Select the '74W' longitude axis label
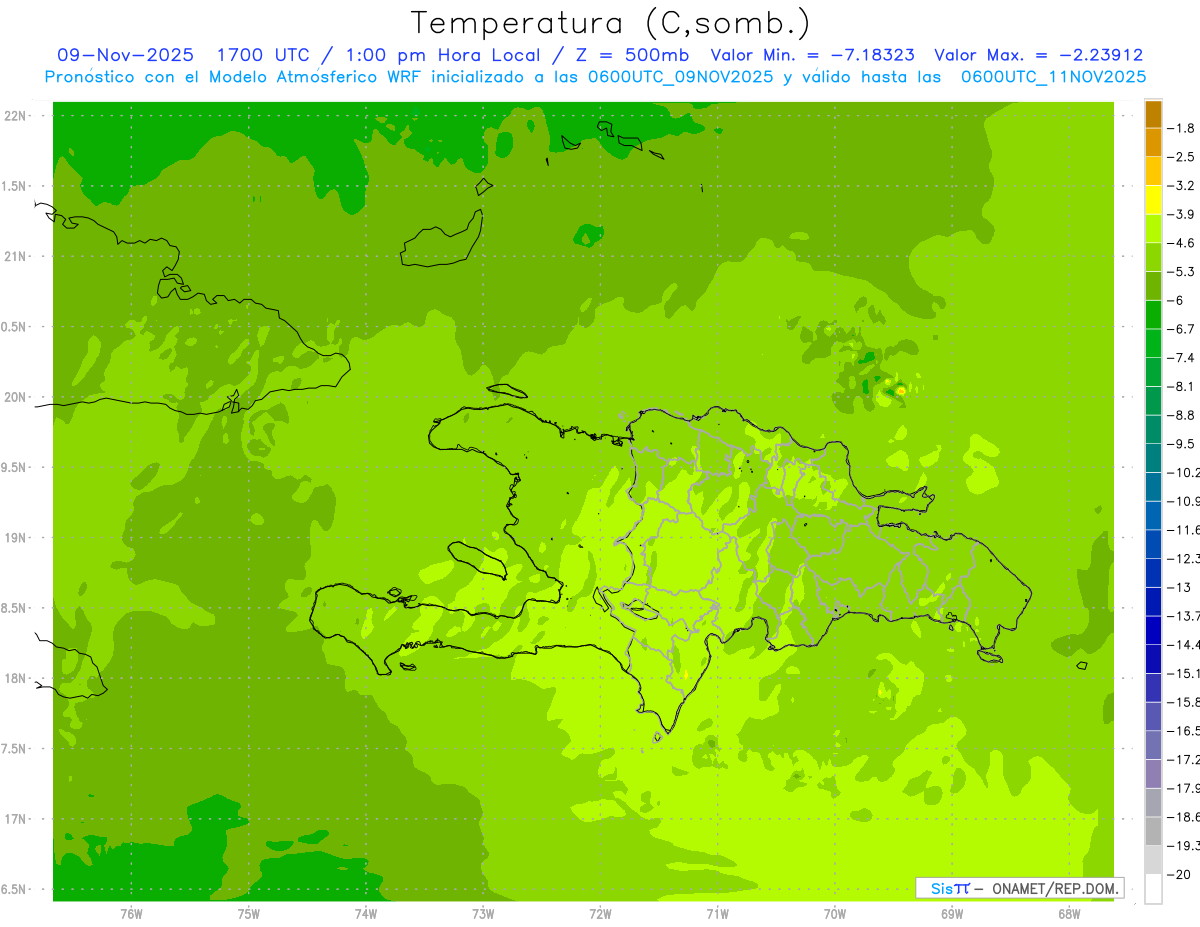Image resolution: width=1200 pixels, height=927 pixels. tap(366, 913)
